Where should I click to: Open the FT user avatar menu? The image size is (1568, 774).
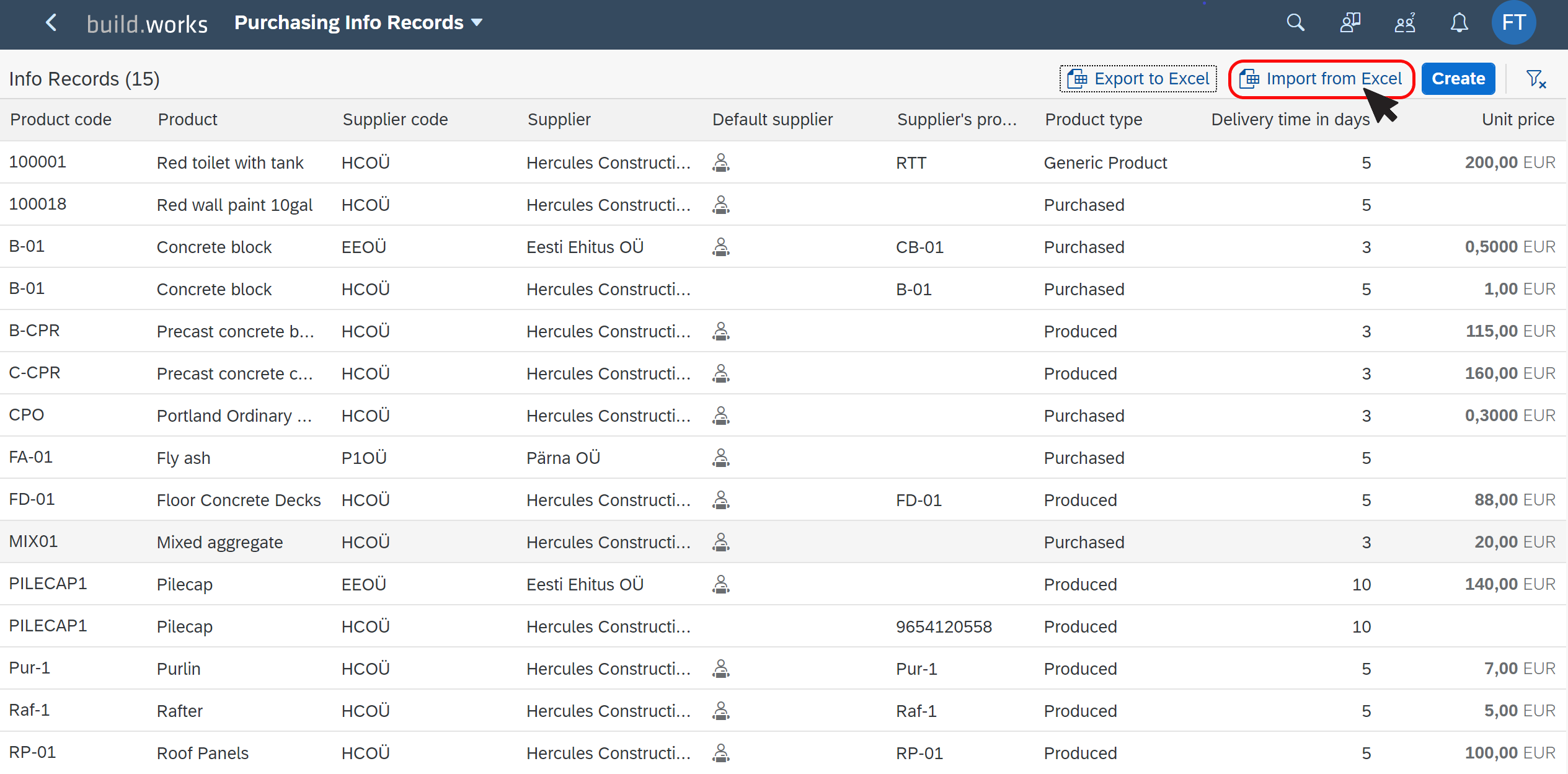point(1513,23)
